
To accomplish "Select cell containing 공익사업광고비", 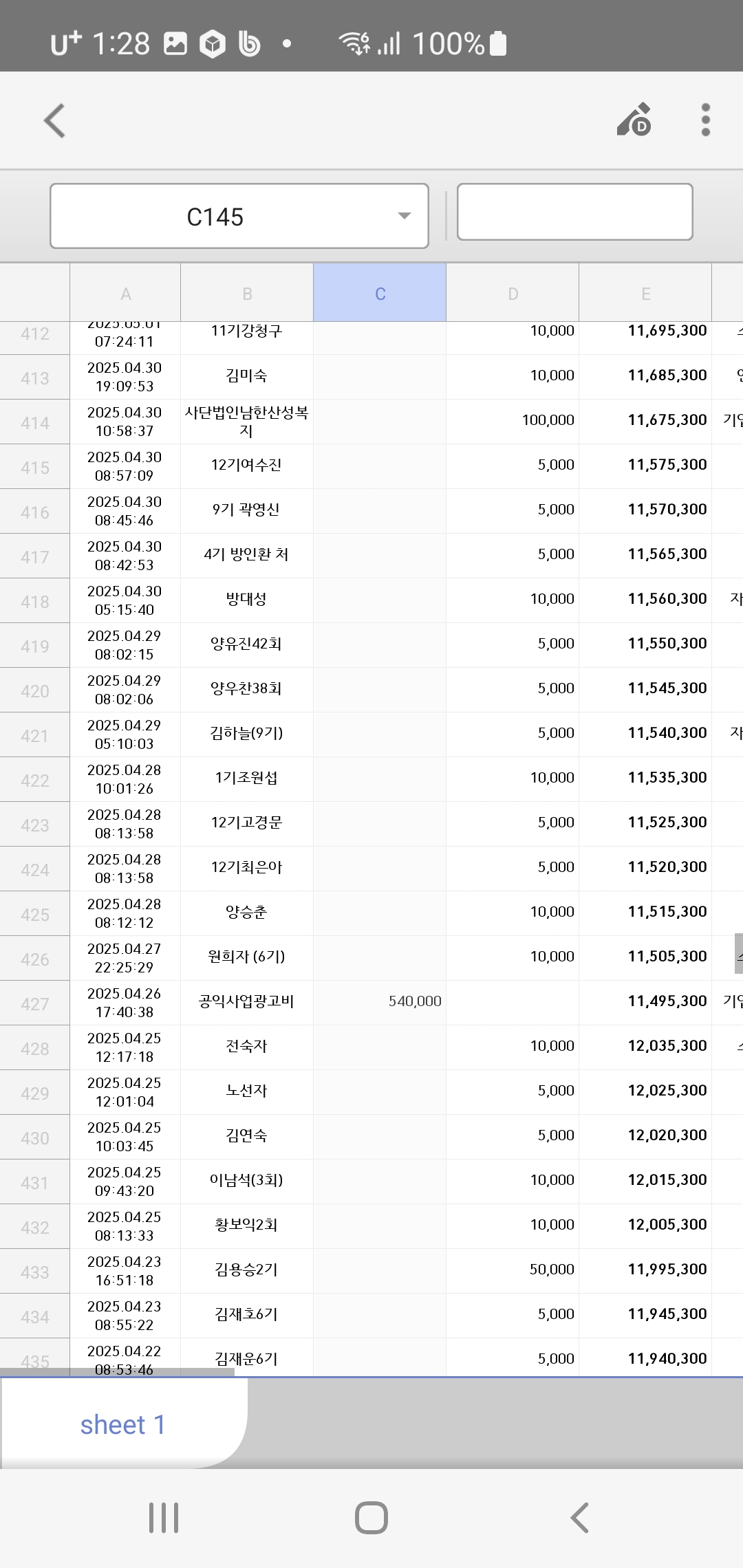I will [246, 1002].
